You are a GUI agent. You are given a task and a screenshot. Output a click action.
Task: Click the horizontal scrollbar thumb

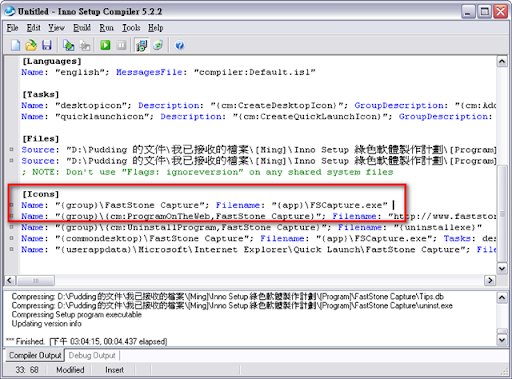tap(36, 281)
